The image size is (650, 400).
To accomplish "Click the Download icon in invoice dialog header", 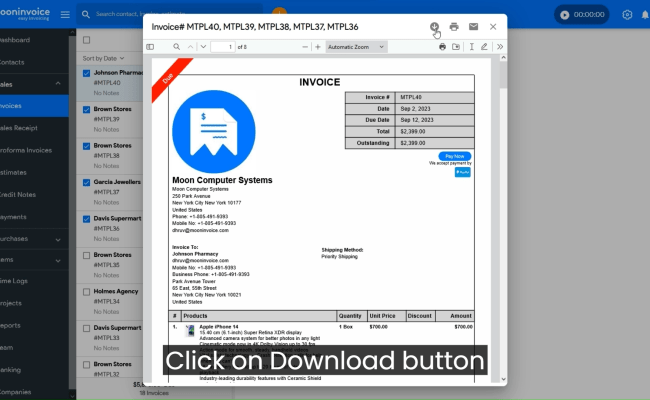I will (x=434, y=27).
